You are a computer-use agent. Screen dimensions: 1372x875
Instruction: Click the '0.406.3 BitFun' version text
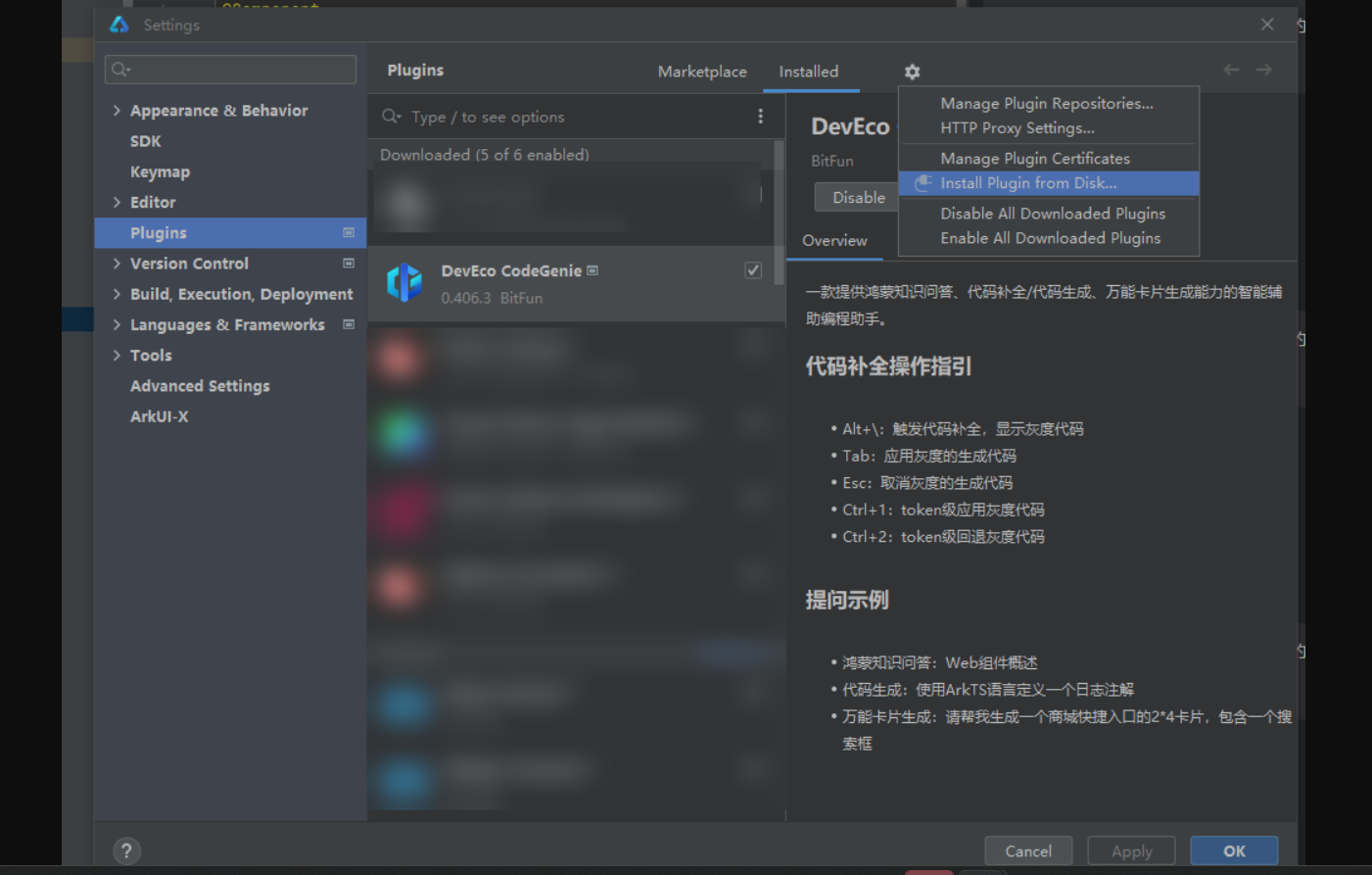(x=492, y=298)
